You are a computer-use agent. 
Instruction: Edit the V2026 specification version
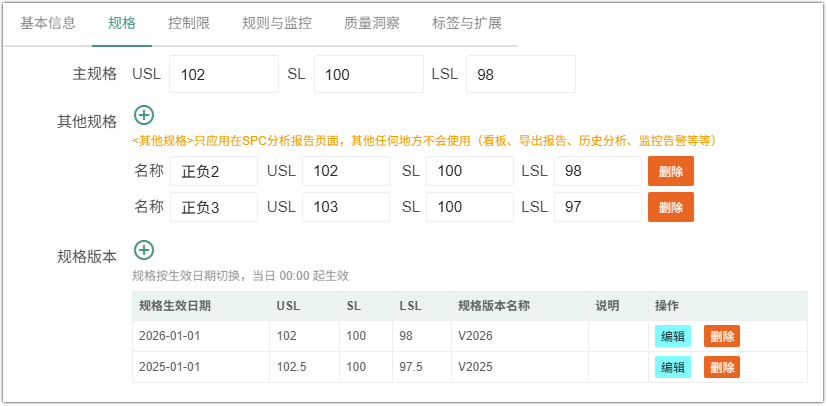(673, 336)
